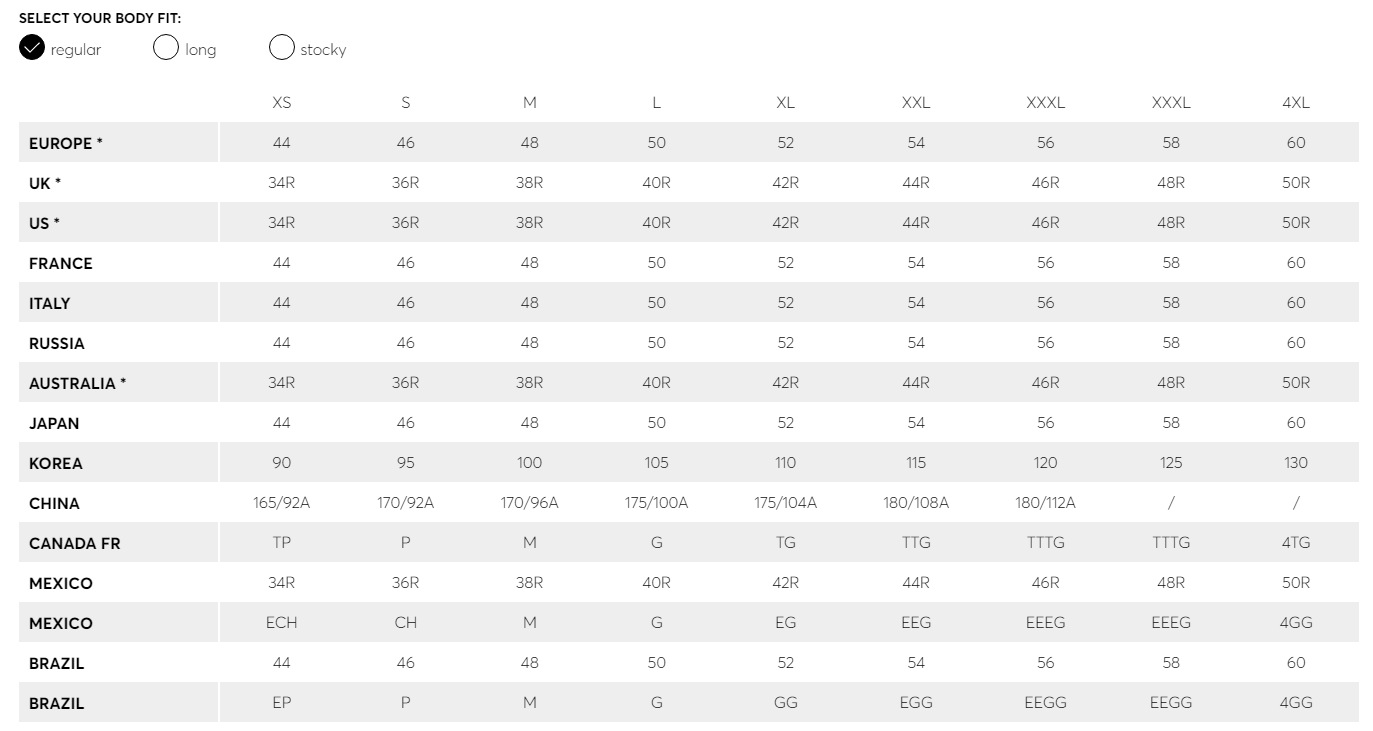Click Mexico ECH size cell
The height and width of the screenshot is (731, 1373).
(282, 623)
